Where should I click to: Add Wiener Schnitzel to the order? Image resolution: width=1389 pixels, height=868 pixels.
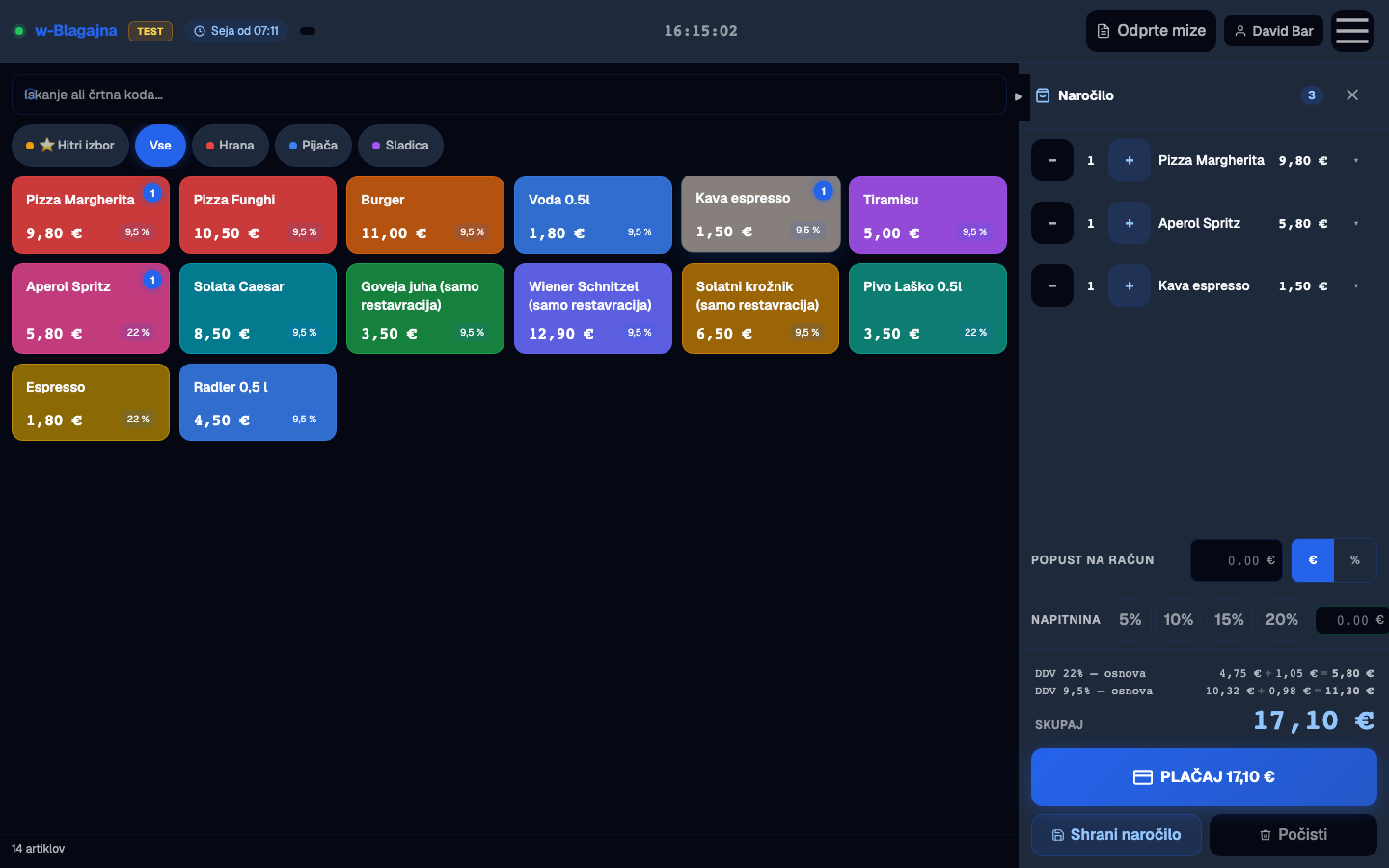pos(593,309)
